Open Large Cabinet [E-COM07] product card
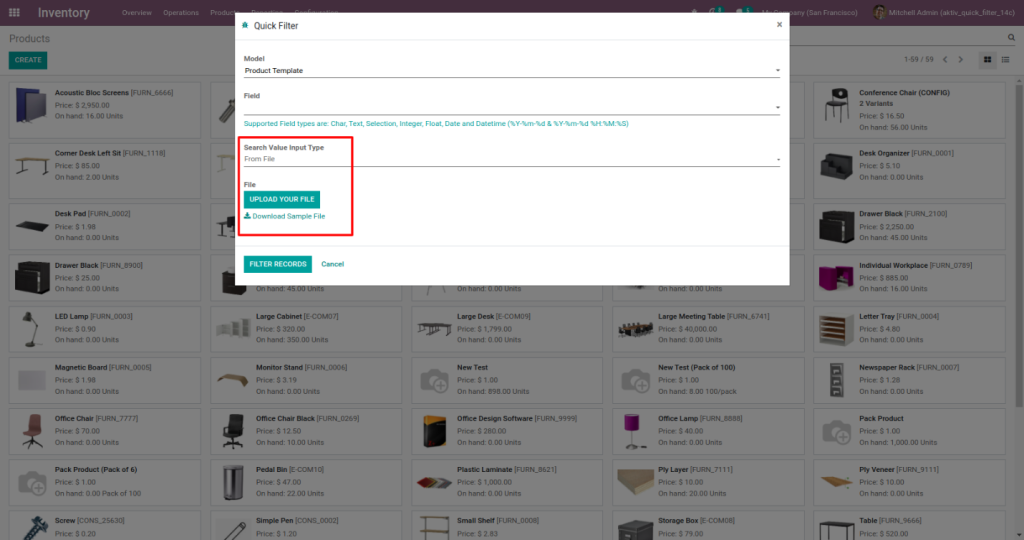Viewport: 1024px width, 540px height. pyautogui.click(x=306, y=328)
